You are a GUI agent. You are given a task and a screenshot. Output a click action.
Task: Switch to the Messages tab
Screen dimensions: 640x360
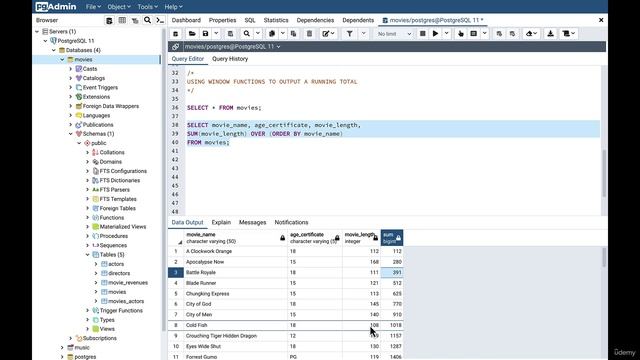252,222
